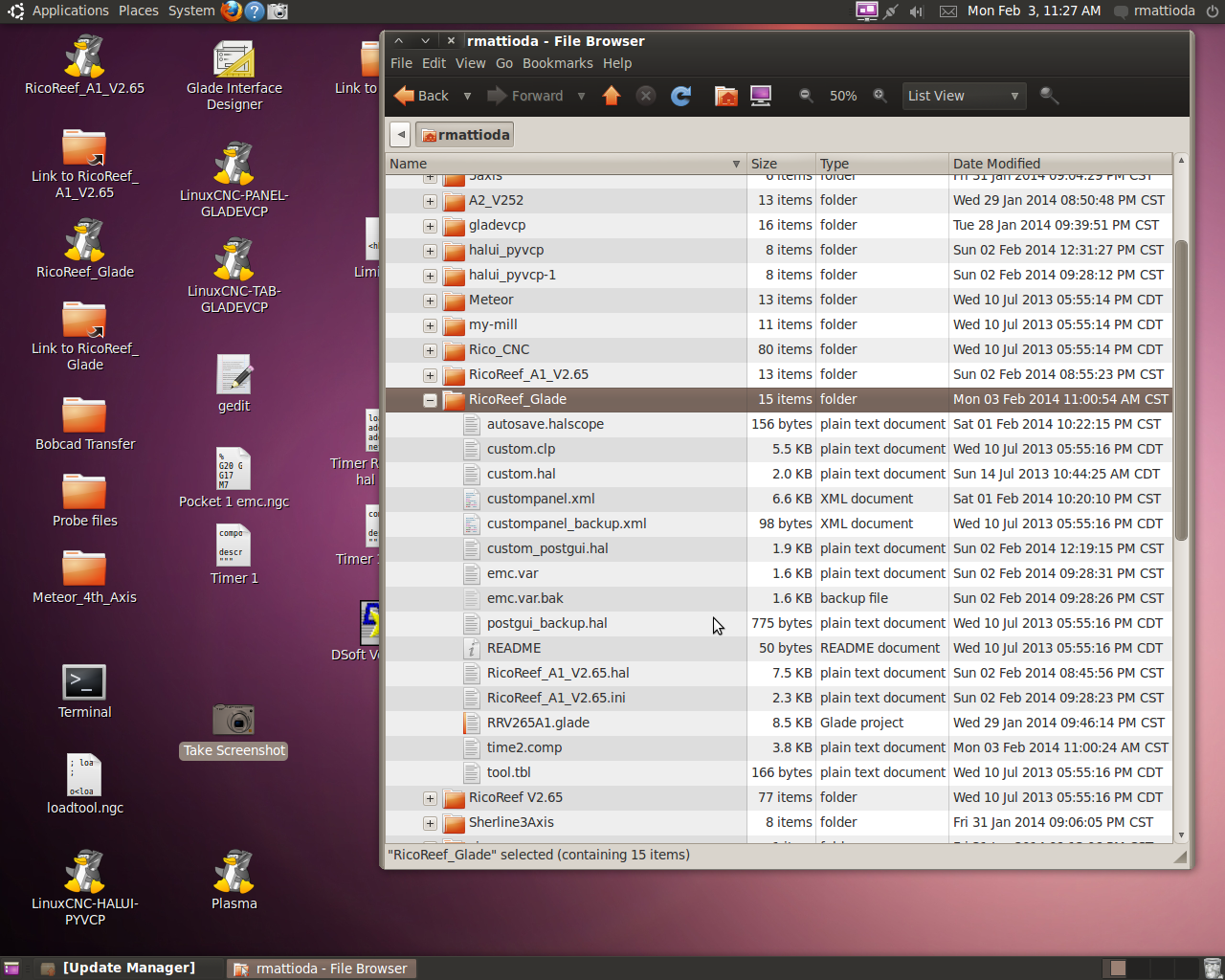Image resolution: width=1225 pixels, height=980 pixels.
Task: Open the Plasma launcher
Action: click(234, 880)
